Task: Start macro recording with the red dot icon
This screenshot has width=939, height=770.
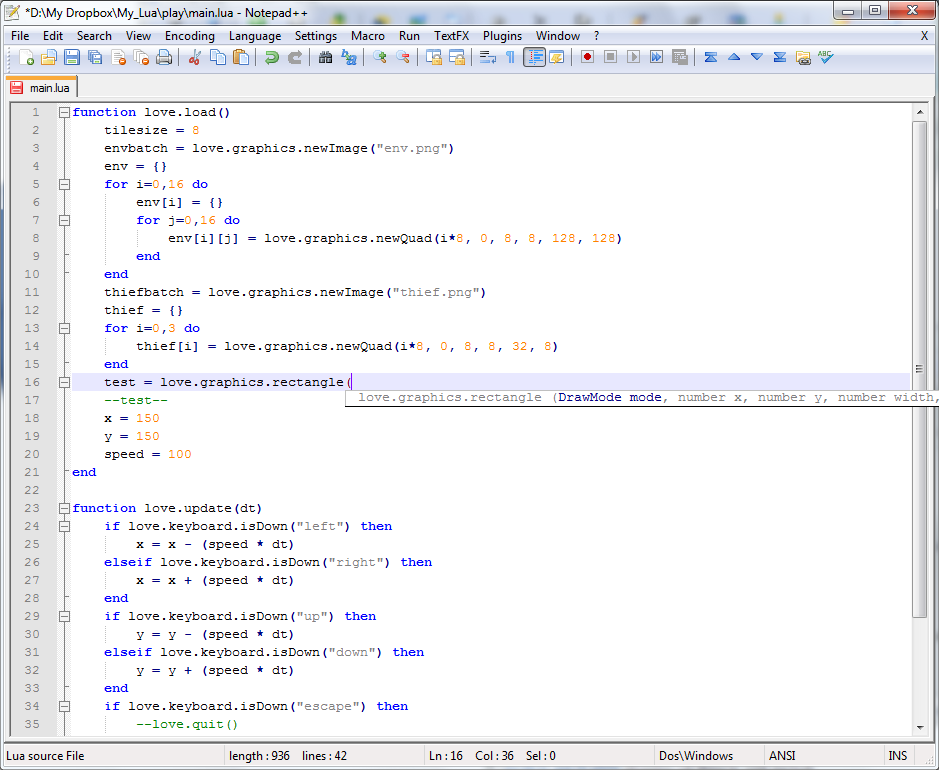Action: pos(587,58)
